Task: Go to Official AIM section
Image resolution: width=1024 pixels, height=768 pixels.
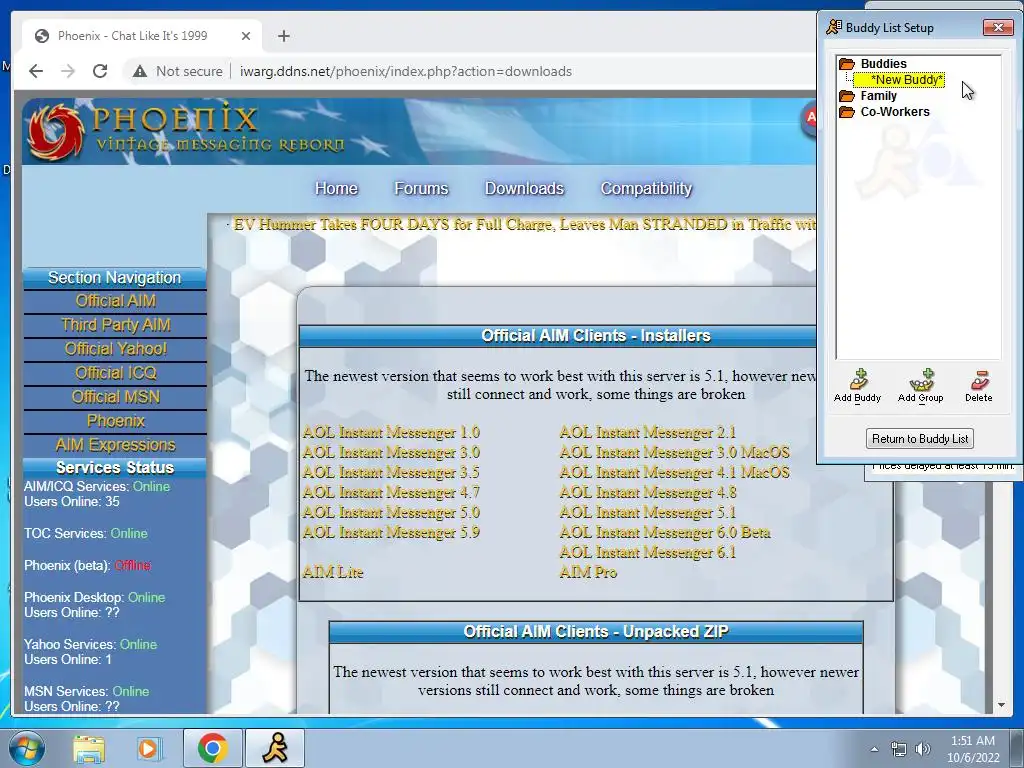Action: [x=115, y=301]
